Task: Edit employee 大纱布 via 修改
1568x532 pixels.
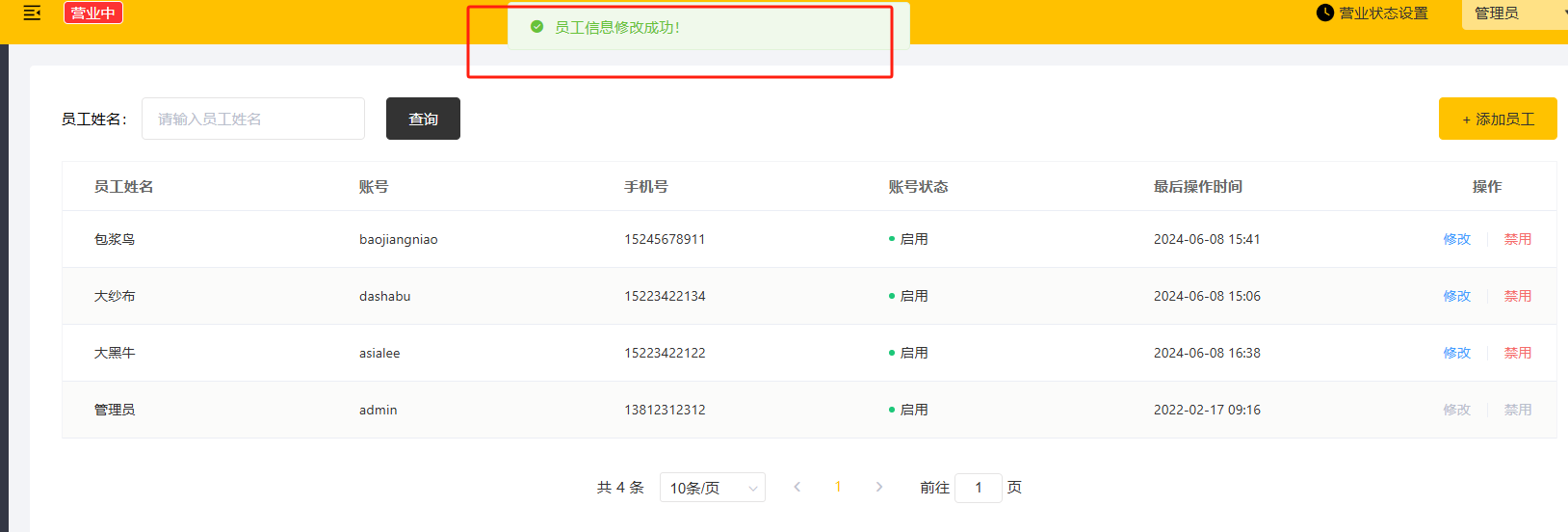Action: point(1456,296)
